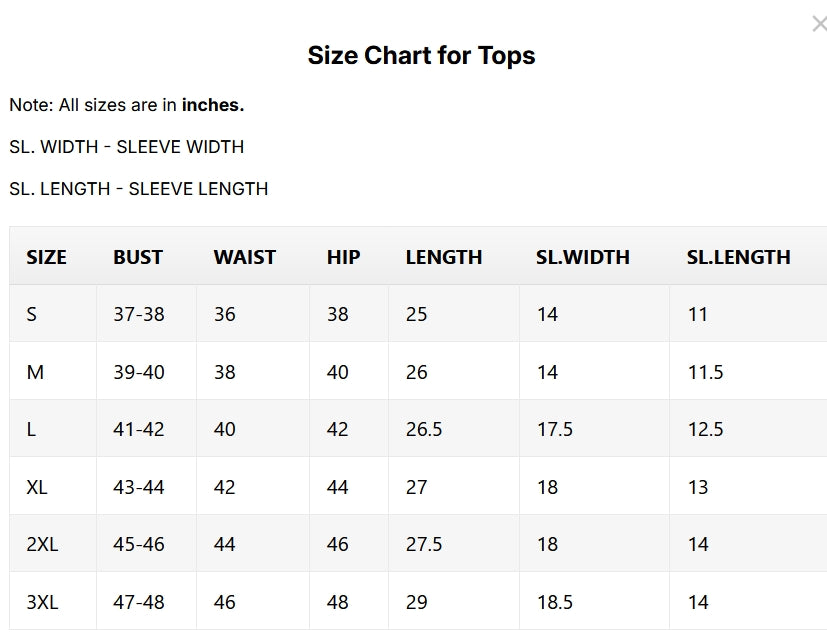The width and height of the screenshot is (827, 637).
Task: Click the Size Chart for Tops heading
Action: (x=421, y=55)
